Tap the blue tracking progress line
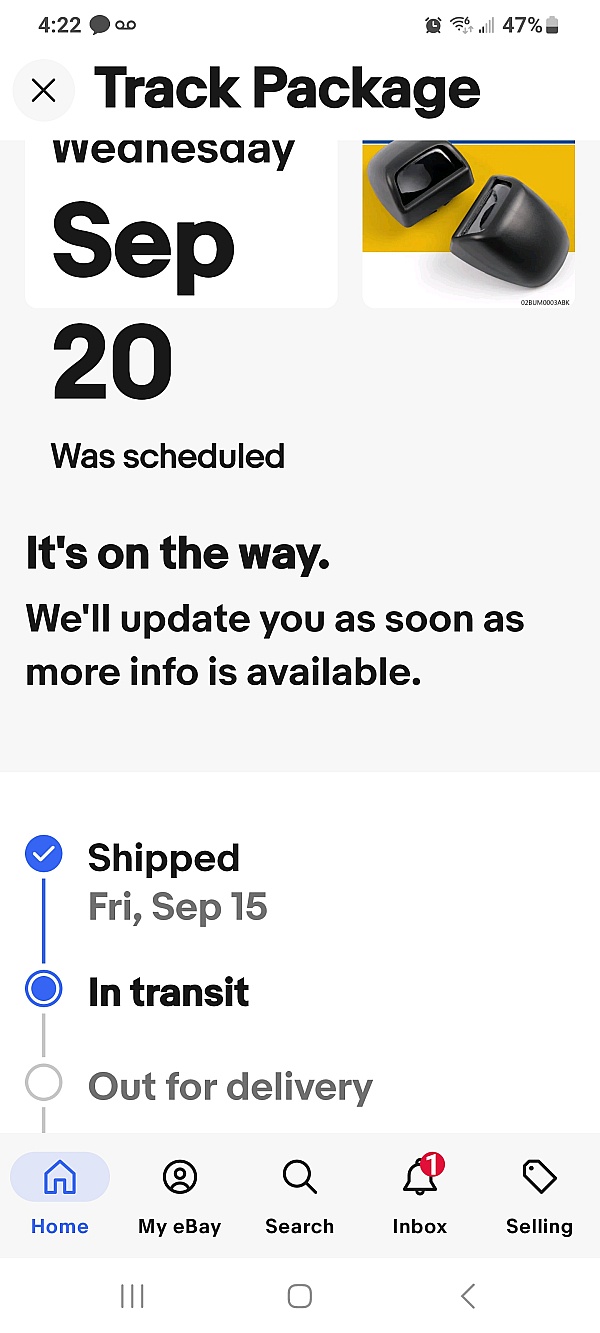Viewport: 600px width, 1333px height. pyautogui.click(x=43, y=922)
